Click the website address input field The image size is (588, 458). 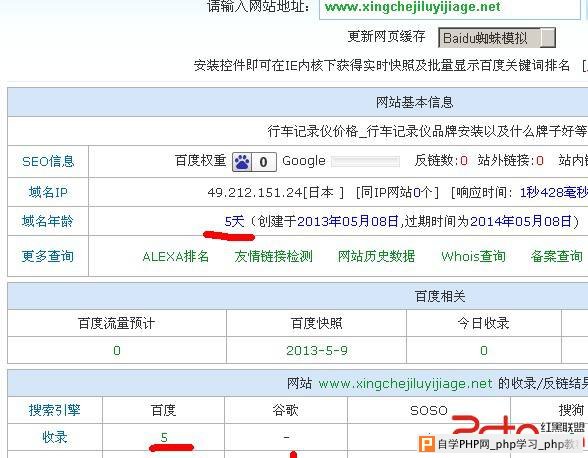coord(449,8)
